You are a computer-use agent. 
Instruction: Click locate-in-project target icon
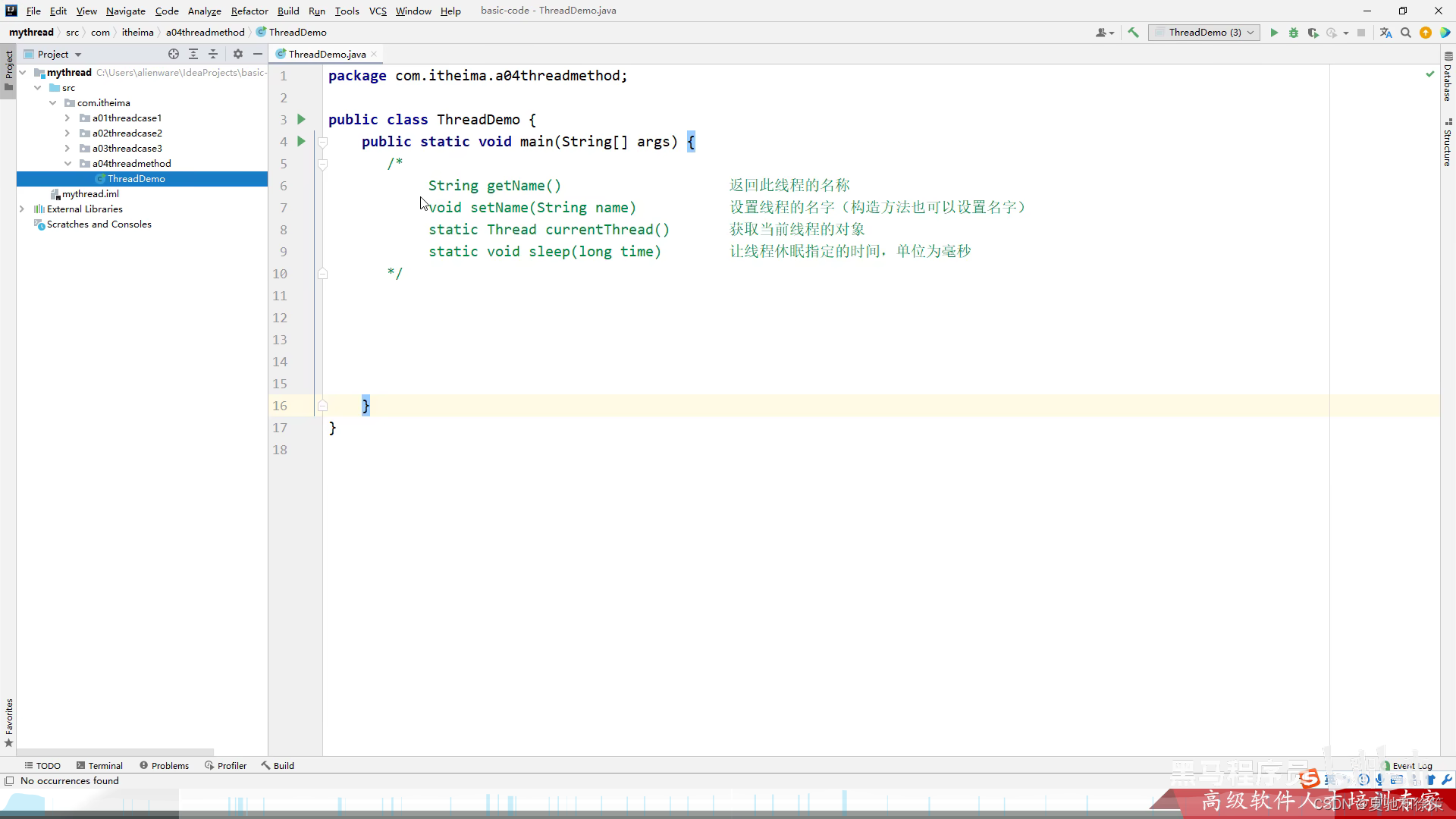(174, 54)
